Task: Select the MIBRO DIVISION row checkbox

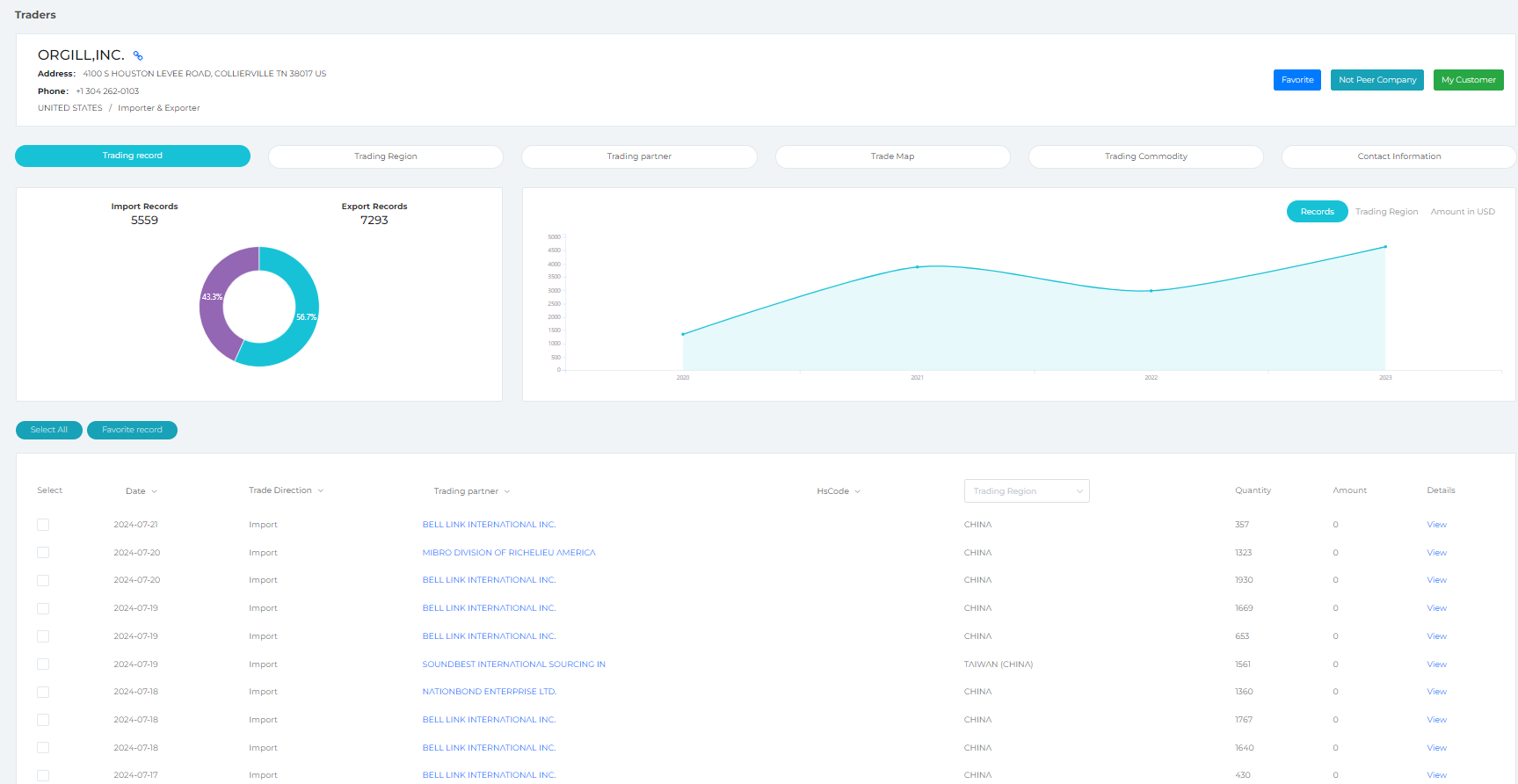Action: tap(43, 553)
